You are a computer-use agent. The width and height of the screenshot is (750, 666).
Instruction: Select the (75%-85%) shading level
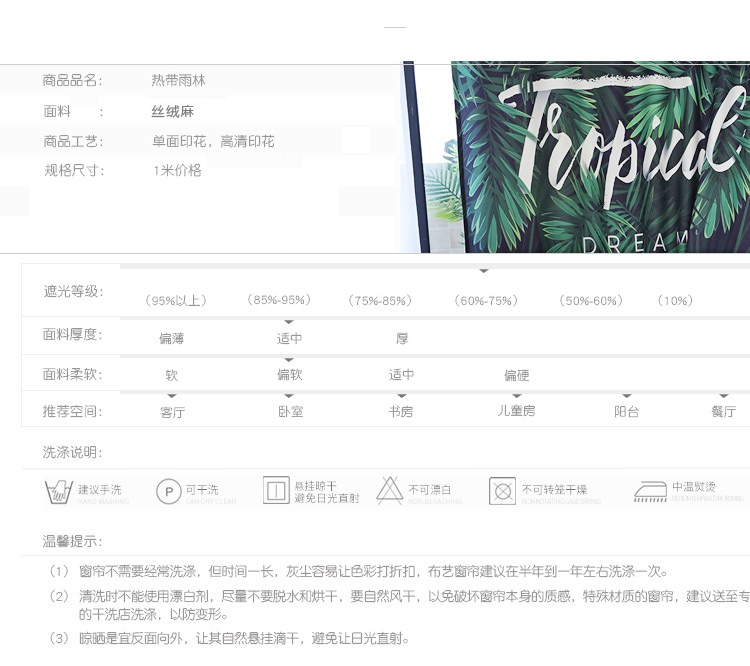(380, 300)
